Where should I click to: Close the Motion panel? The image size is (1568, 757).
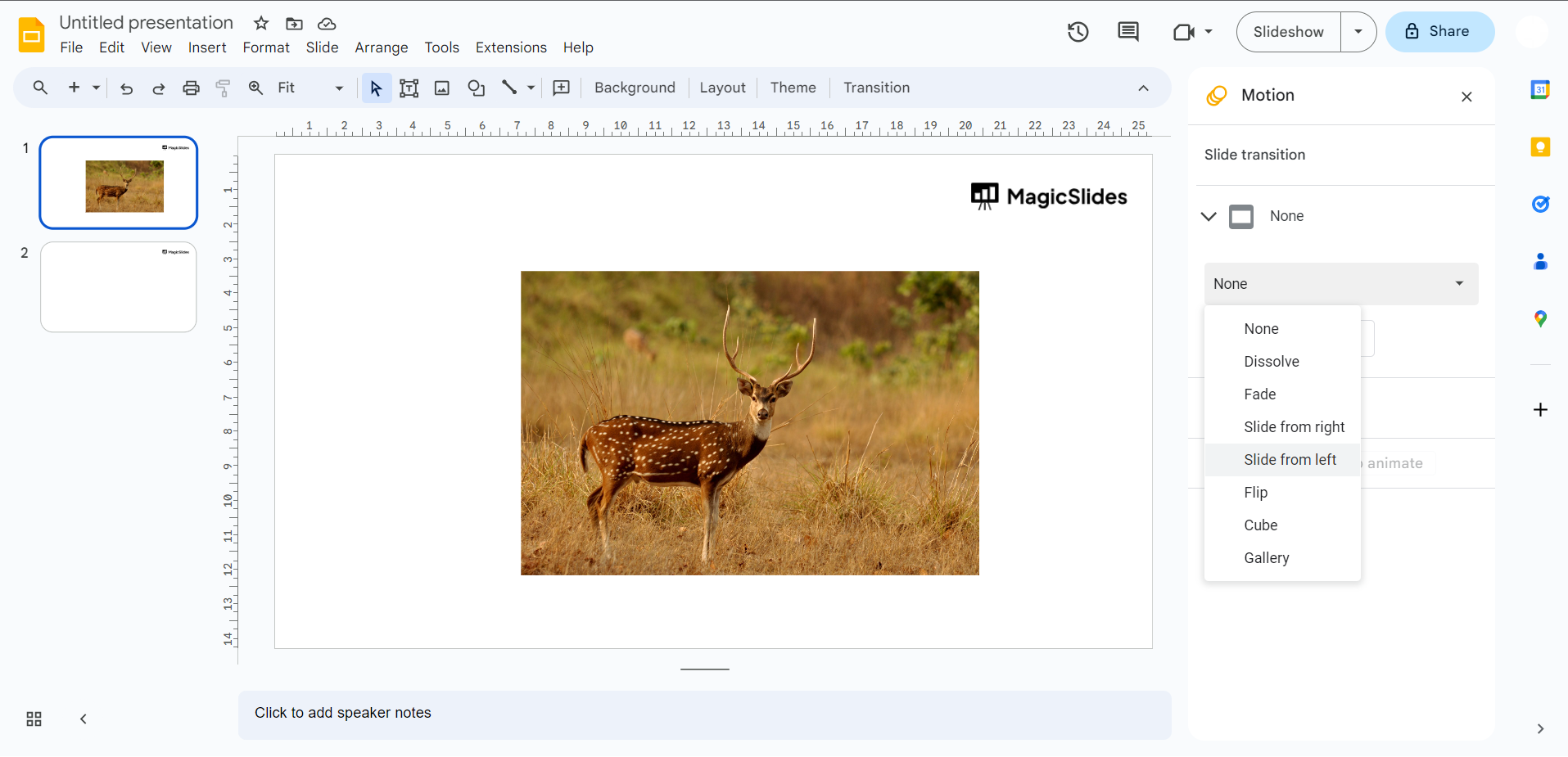click(1466, 97)
